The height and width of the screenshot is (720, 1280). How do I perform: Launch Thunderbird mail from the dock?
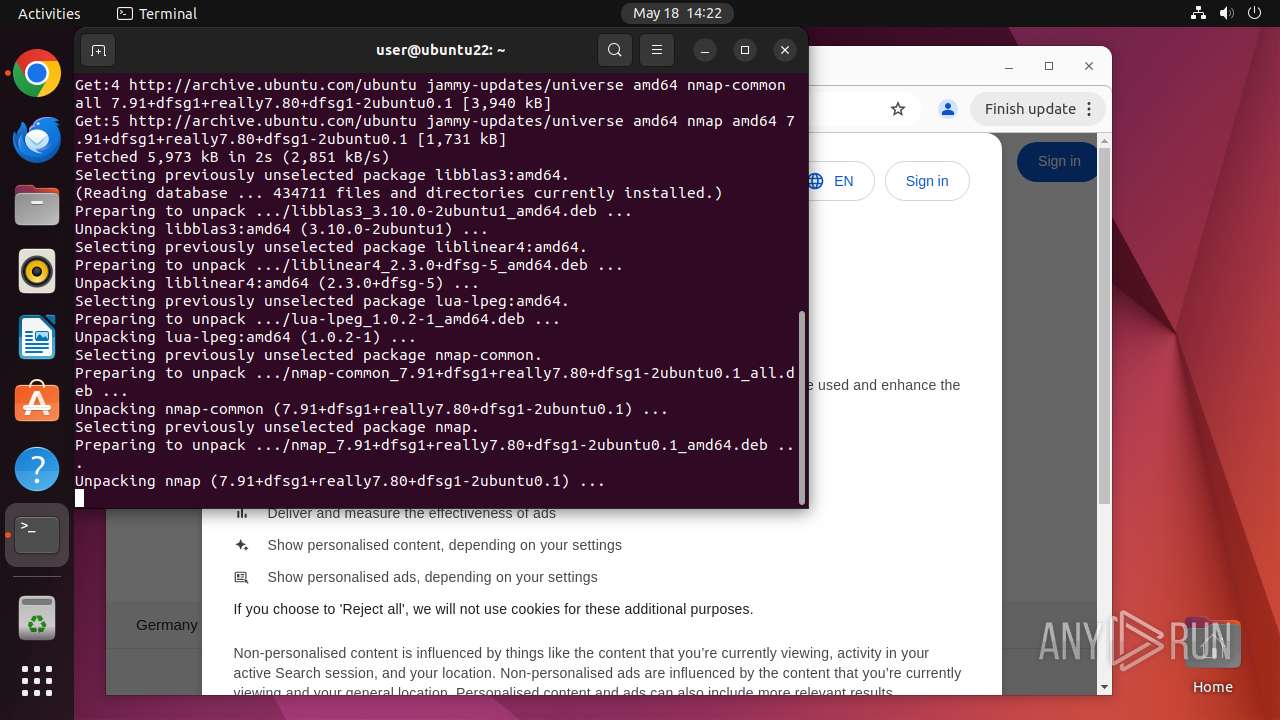tap(37, 140)
